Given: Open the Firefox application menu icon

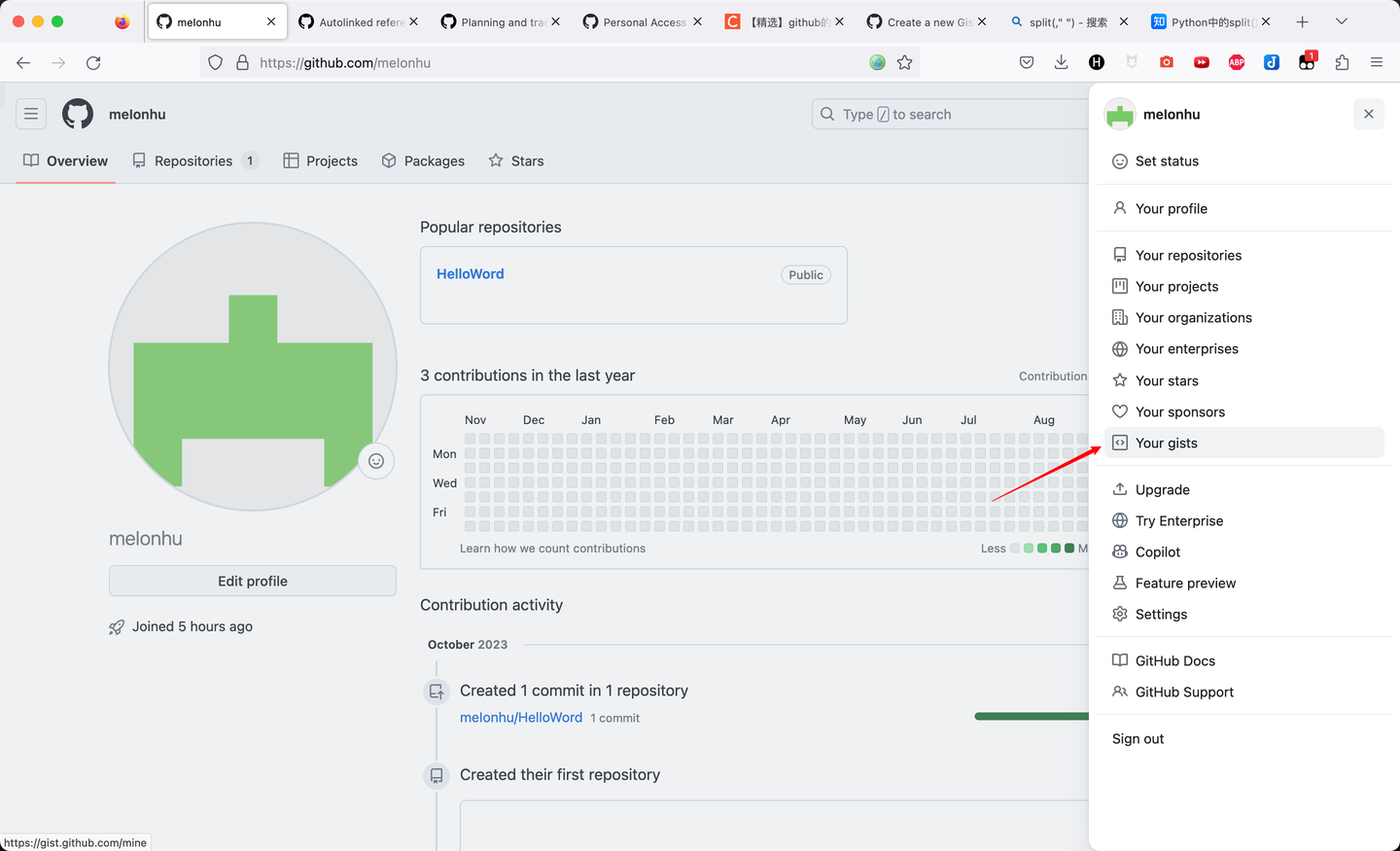Looking at the screenshot, I should (1377, 62).
